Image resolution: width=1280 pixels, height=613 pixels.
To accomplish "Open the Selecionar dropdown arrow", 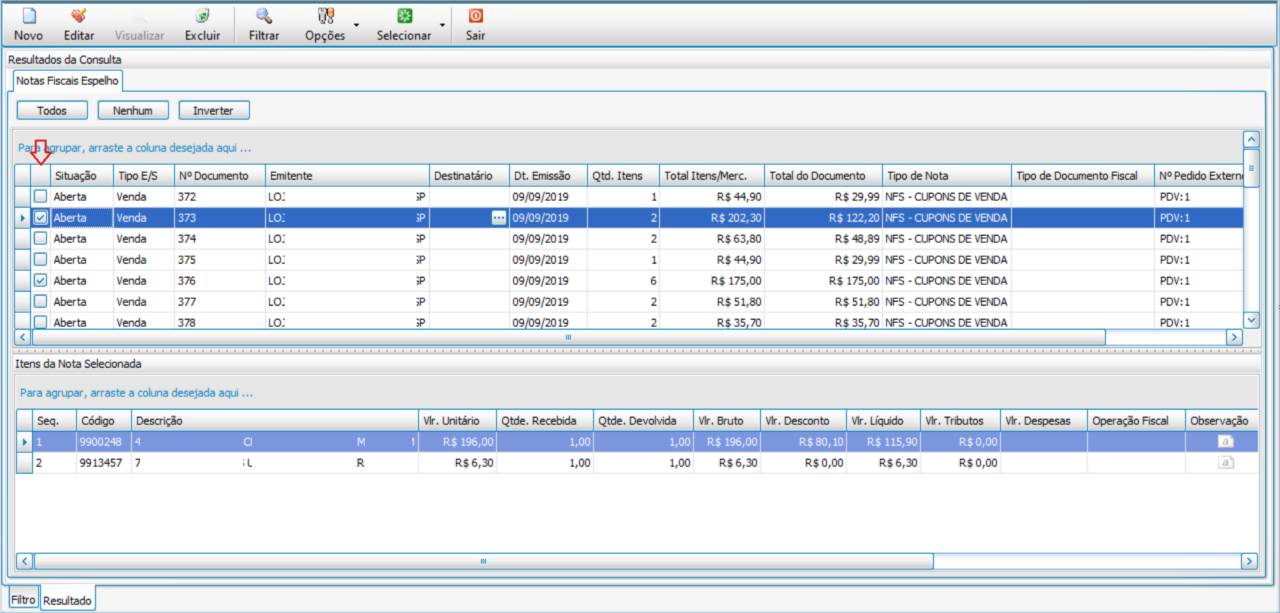I will coord(442,25).
